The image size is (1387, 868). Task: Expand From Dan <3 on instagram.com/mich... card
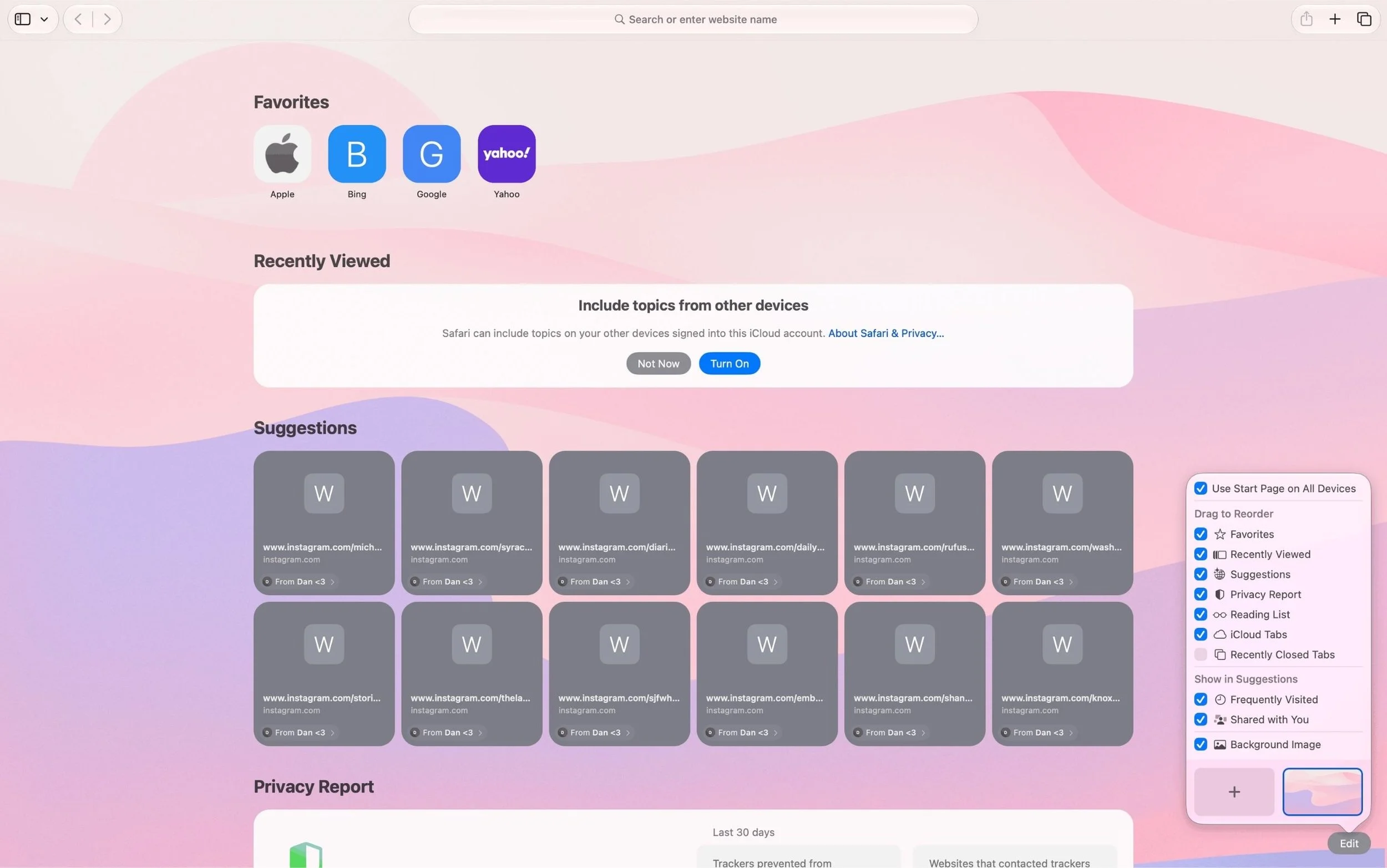point(299,582)
